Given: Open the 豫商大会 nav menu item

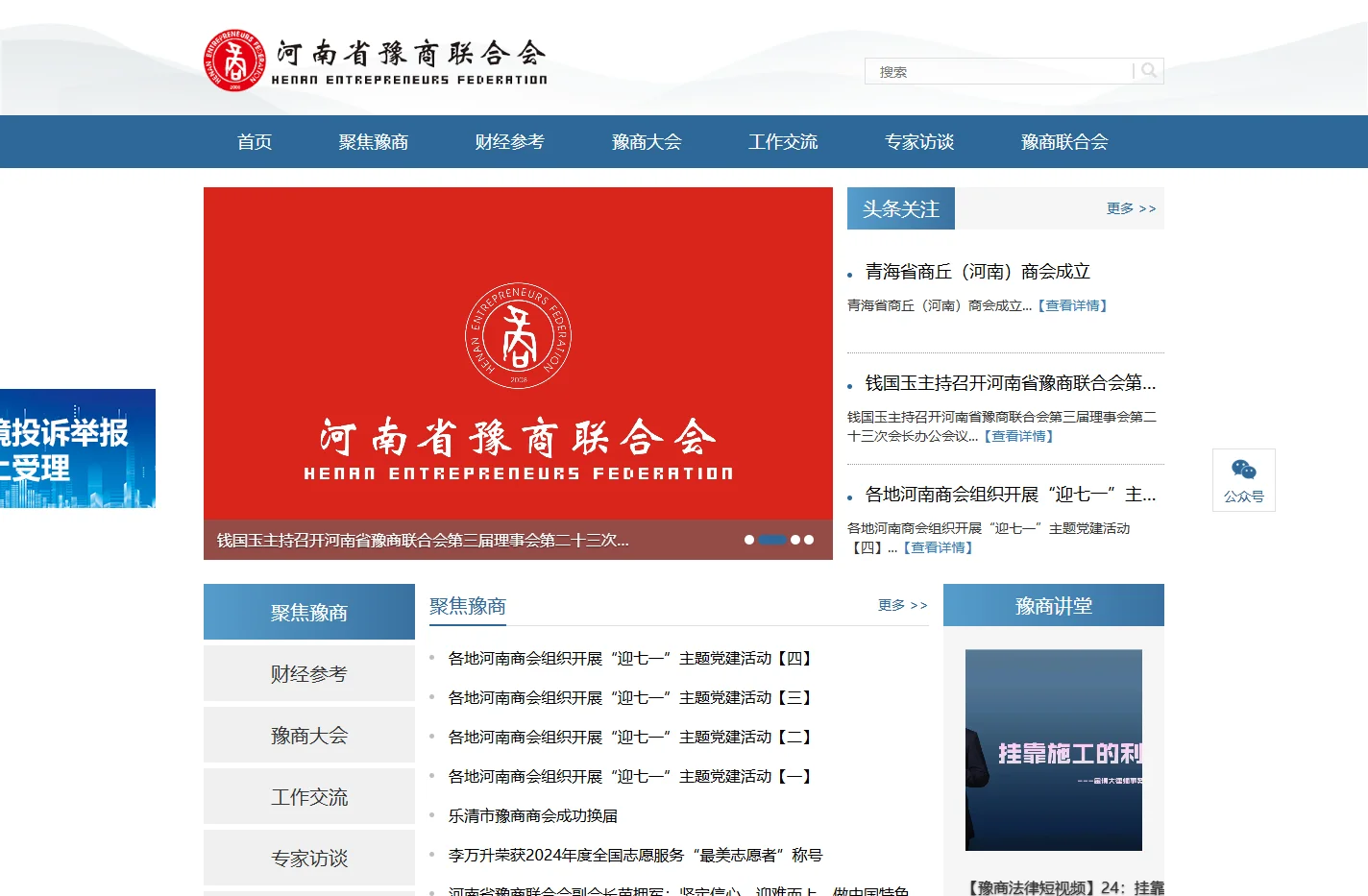Looking at the screenshot, I should (647, 142).
